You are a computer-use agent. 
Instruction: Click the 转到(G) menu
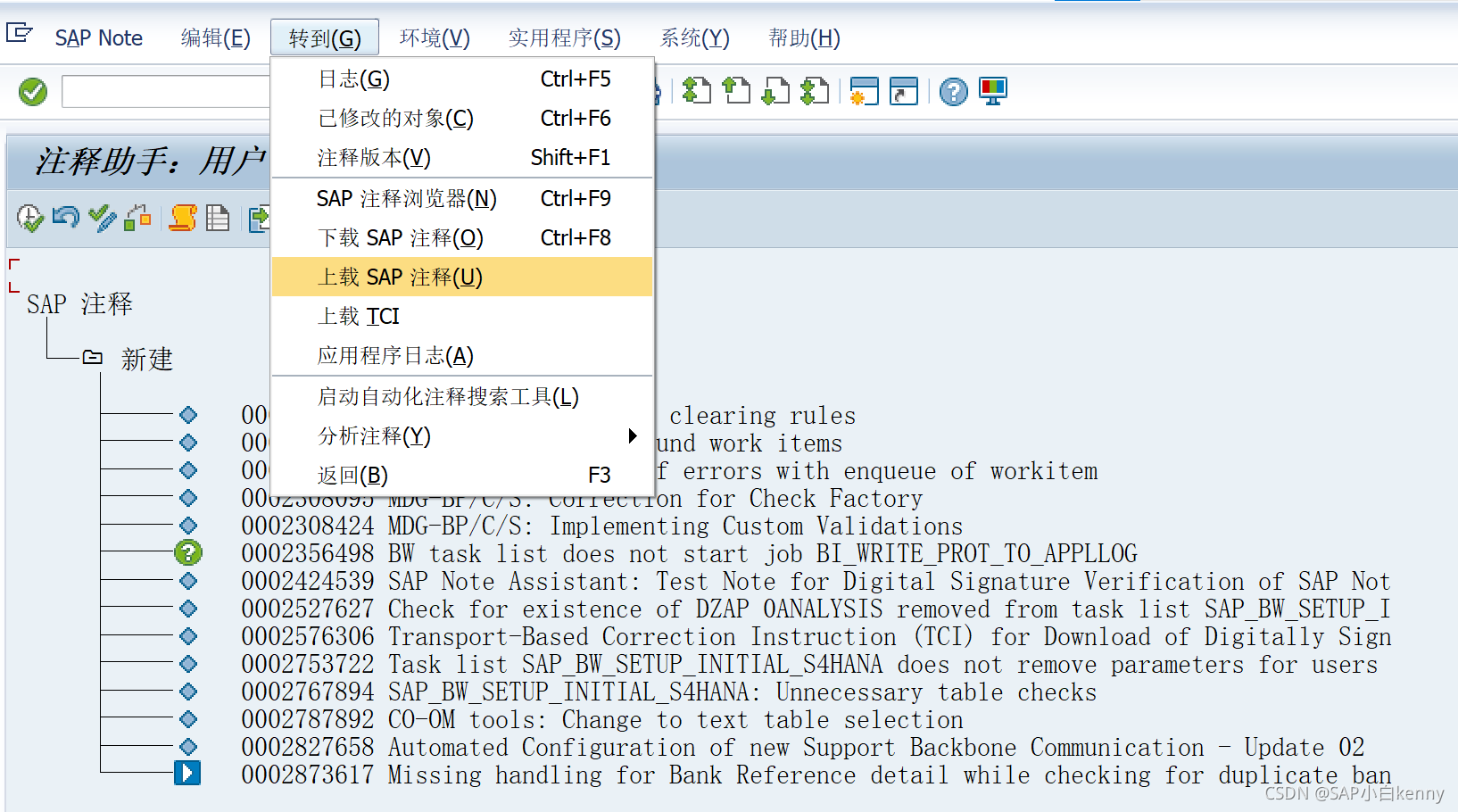(x=325, y=38)
